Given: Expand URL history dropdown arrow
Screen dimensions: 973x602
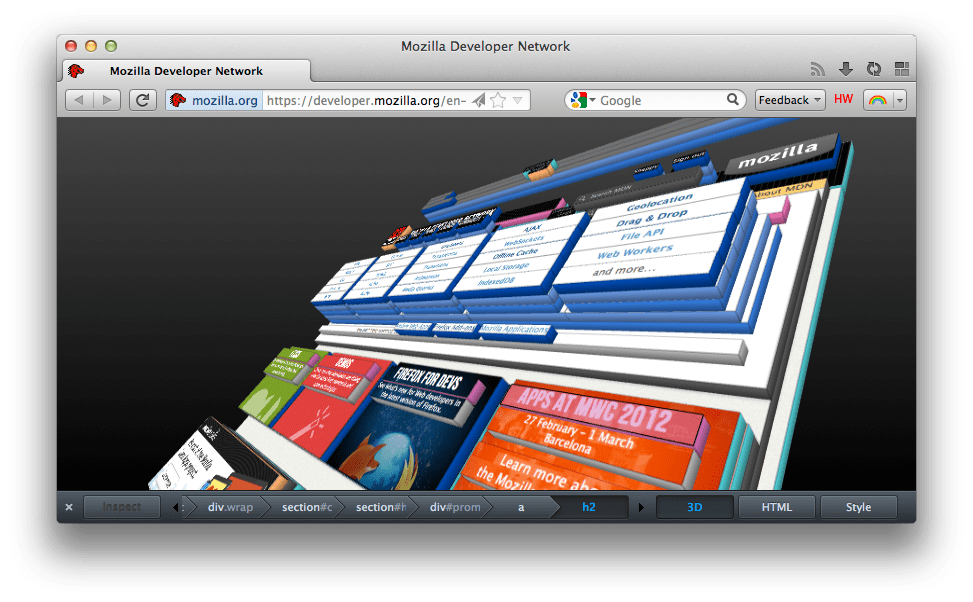Looking at the screenshot, I should pos(517,100).
